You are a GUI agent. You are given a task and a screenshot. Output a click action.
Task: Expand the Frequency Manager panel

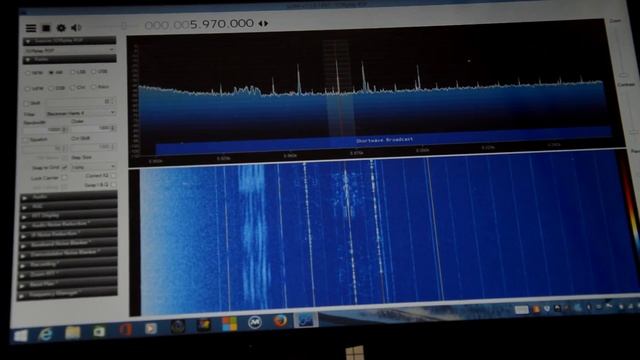[x=67, y=293]
